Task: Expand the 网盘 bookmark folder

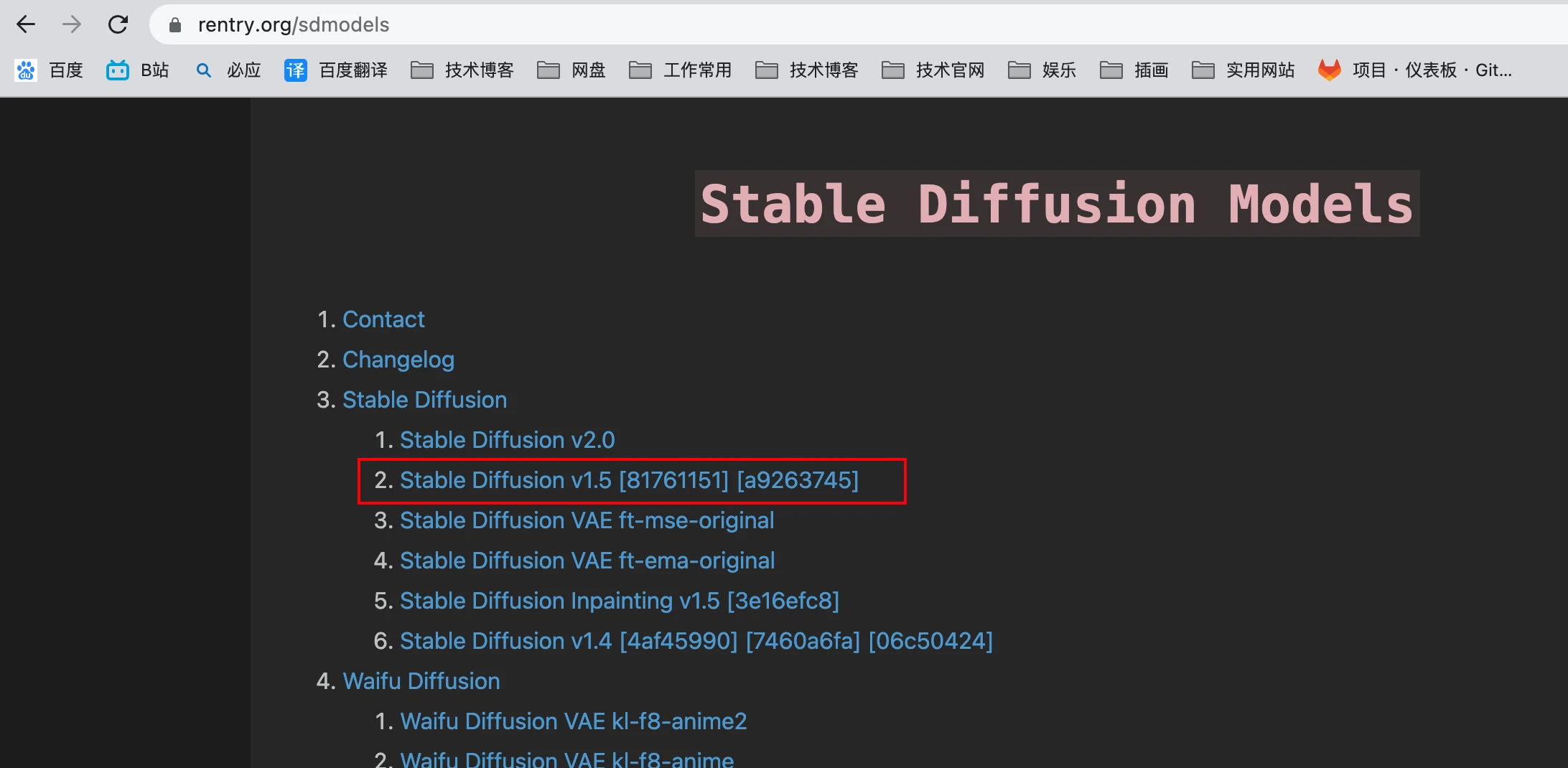Action: 571,70
